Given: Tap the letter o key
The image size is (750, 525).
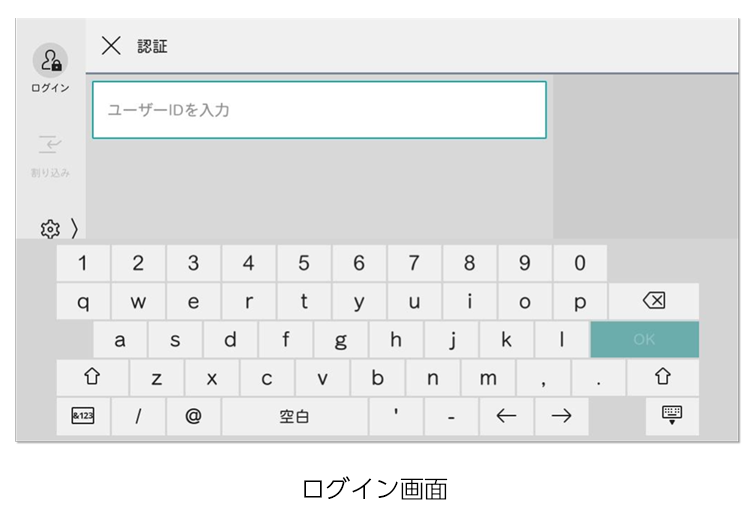Looking at the screenshot, I should pos(525,301).
